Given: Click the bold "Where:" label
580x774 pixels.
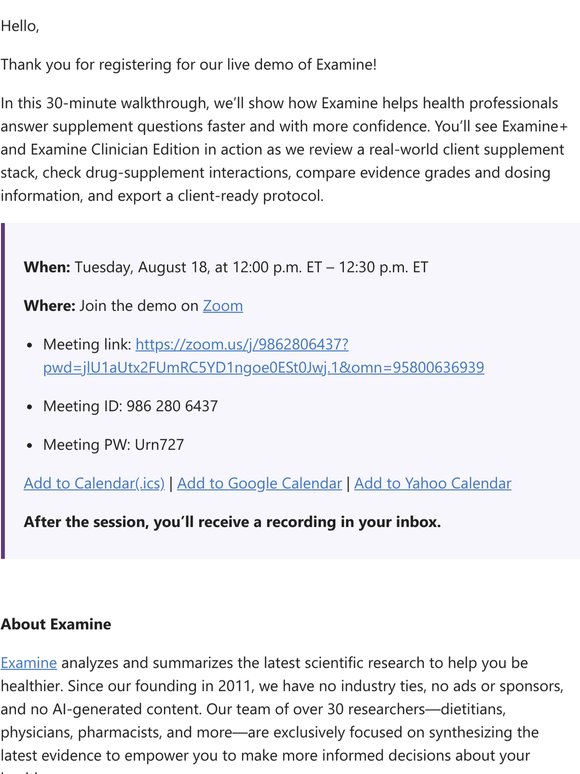Looking at the screenshot, I should pyautogui.click(x=49, y=306).
